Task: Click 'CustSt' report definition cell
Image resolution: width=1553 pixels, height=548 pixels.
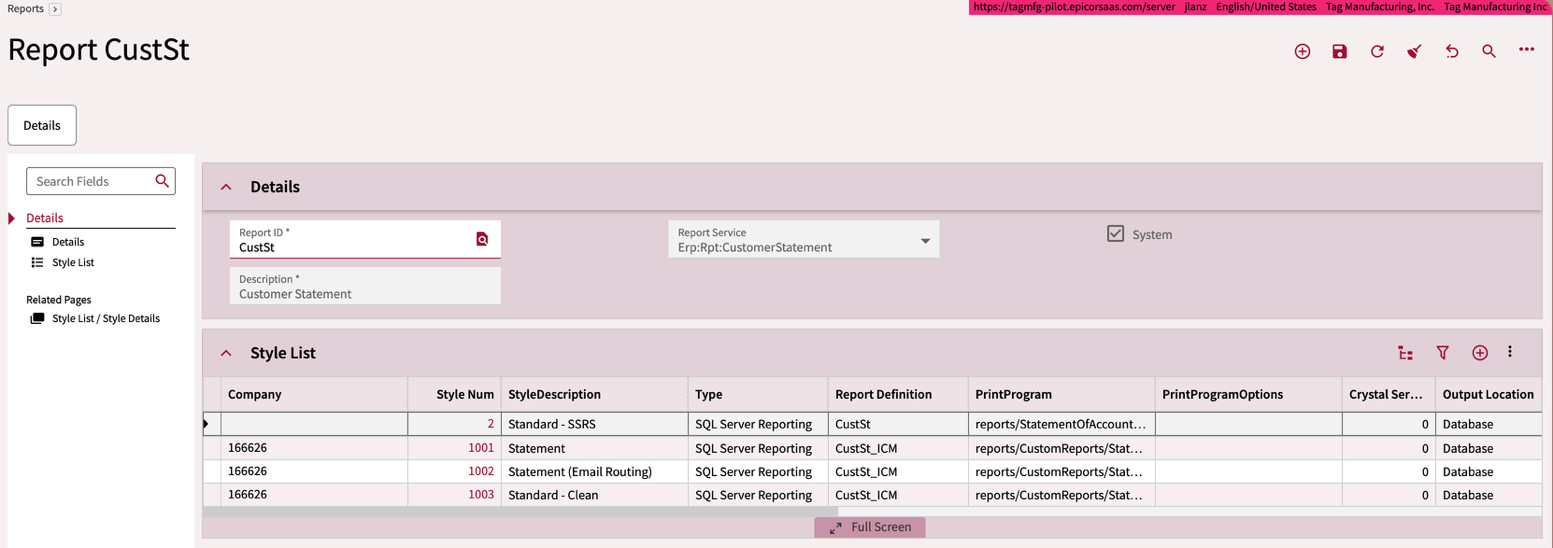Action: coord(898,424)
